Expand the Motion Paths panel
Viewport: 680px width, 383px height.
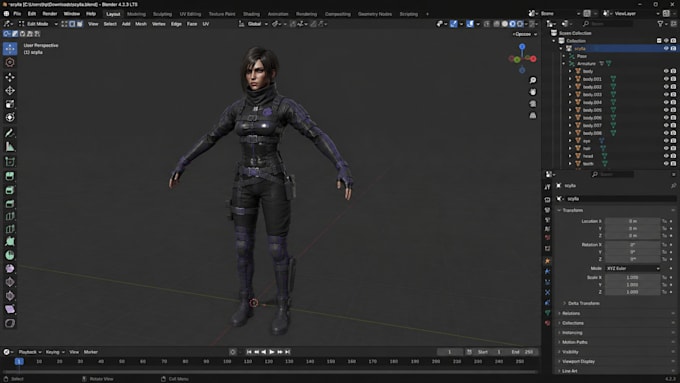coord(575,342)
